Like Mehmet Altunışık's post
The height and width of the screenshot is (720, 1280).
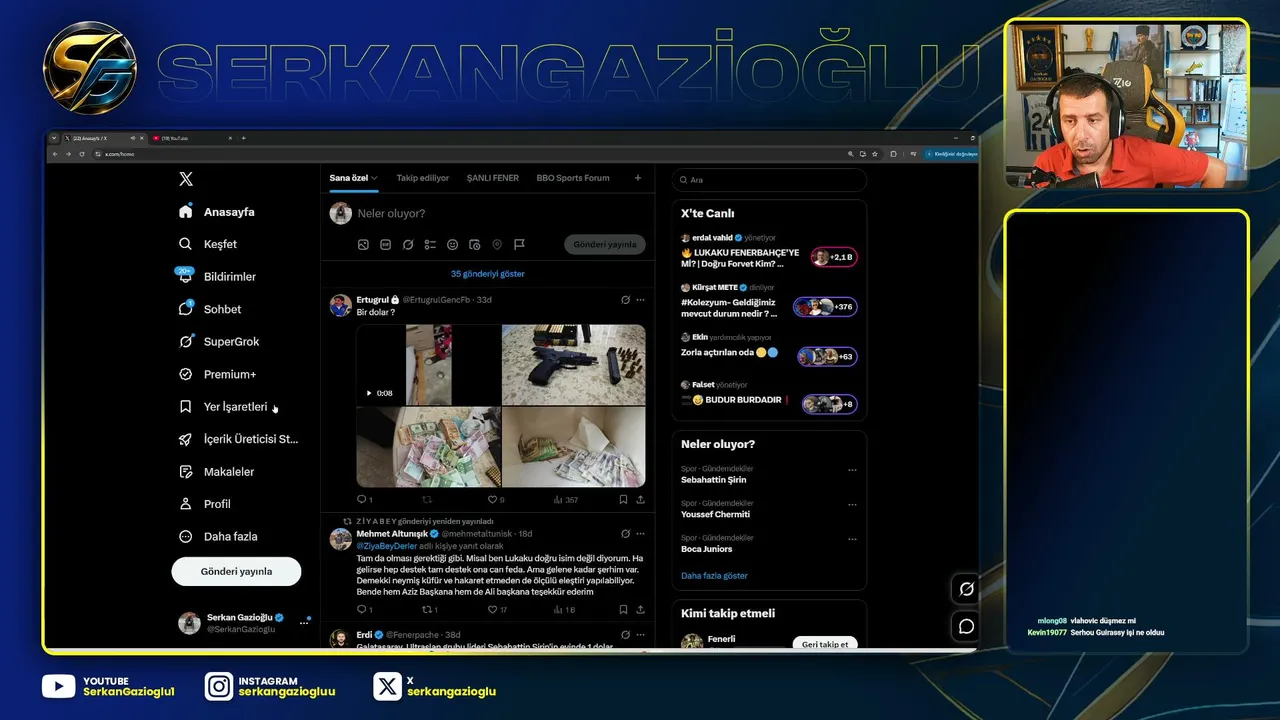[497, 609]
